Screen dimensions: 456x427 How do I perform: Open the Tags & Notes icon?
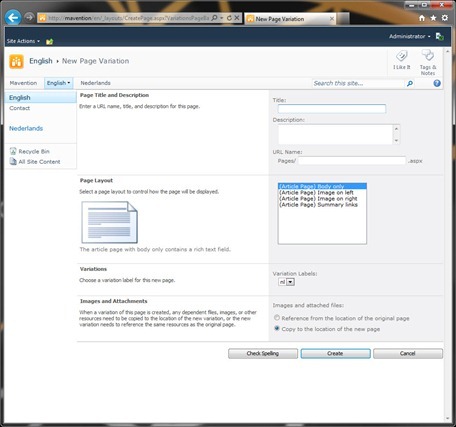(428, 55)
